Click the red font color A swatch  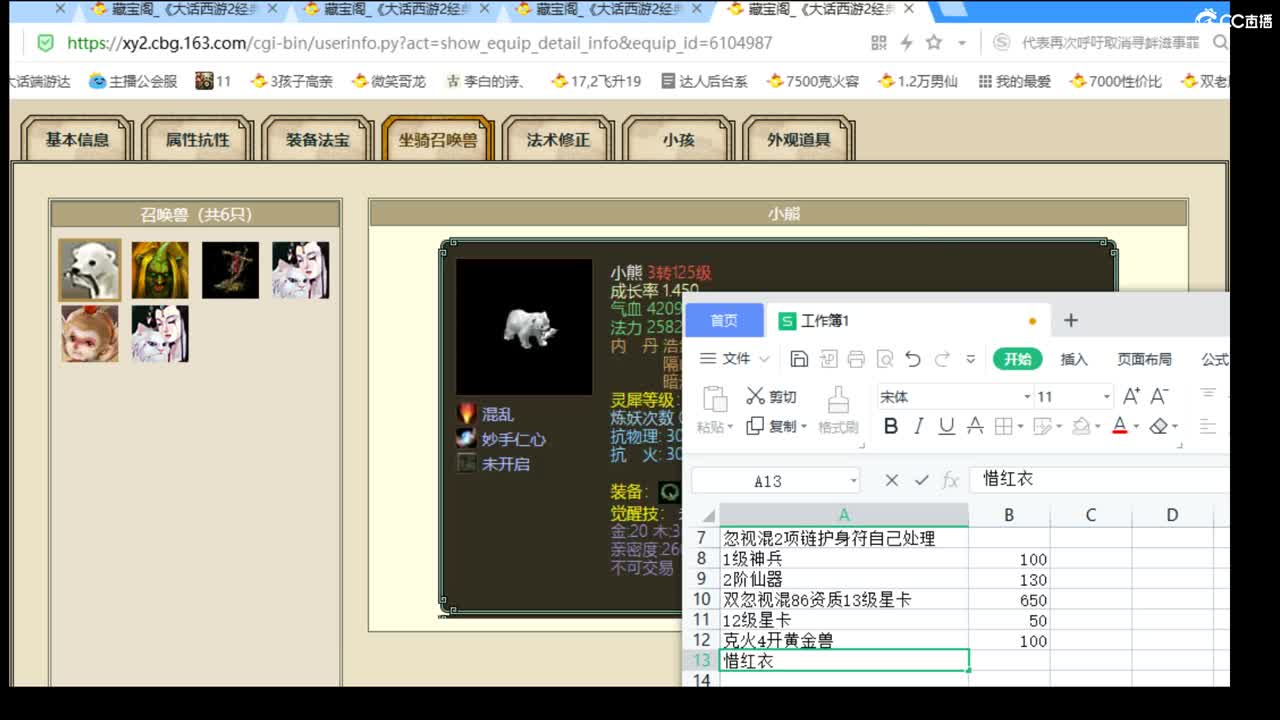coord(1119,426)
